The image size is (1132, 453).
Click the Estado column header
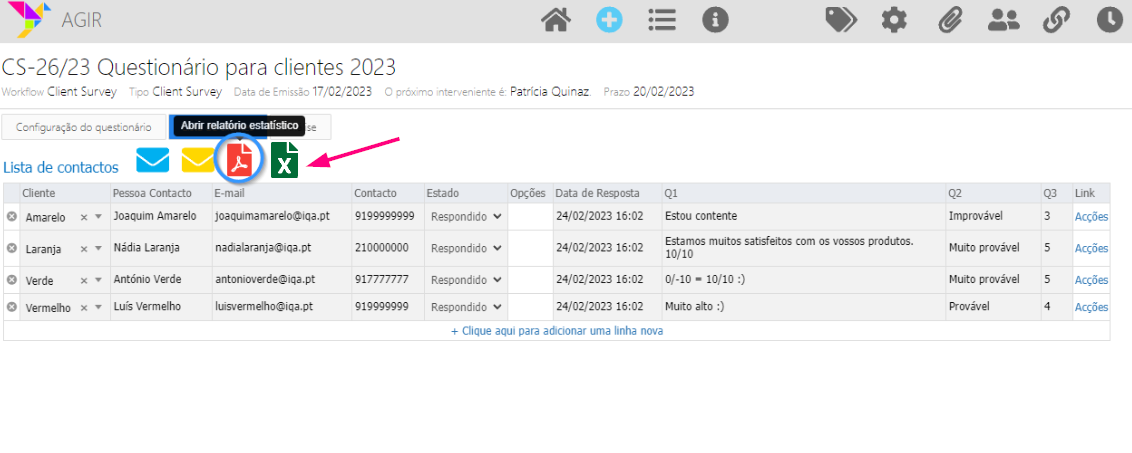pos(466,193)
